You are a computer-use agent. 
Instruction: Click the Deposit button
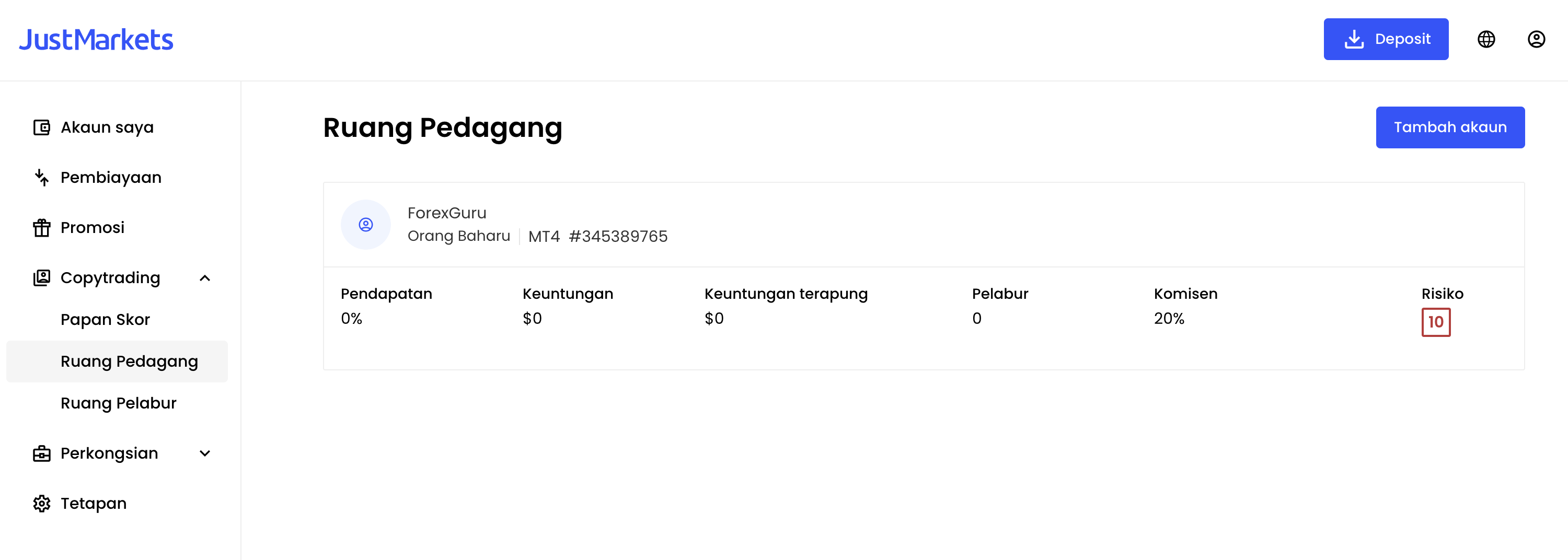(1386, 39)
